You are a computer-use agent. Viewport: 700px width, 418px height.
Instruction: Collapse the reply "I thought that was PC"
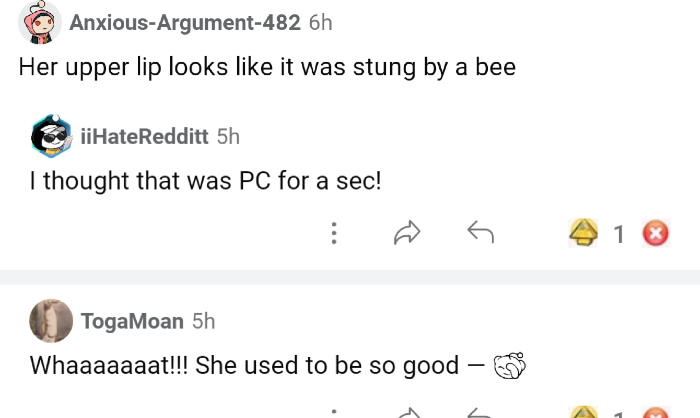coord(205,184)
